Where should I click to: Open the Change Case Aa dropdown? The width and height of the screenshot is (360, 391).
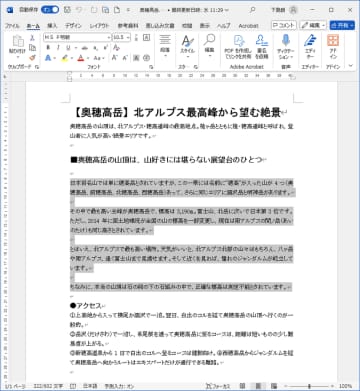coord(99,58)
